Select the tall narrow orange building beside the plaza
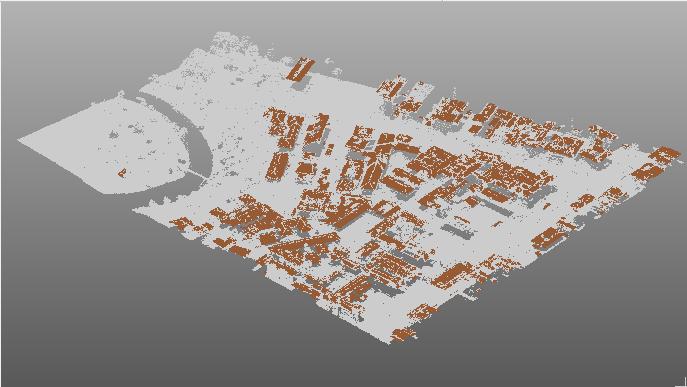This screenshot has height=387, width=687. (x=276, y=167)
